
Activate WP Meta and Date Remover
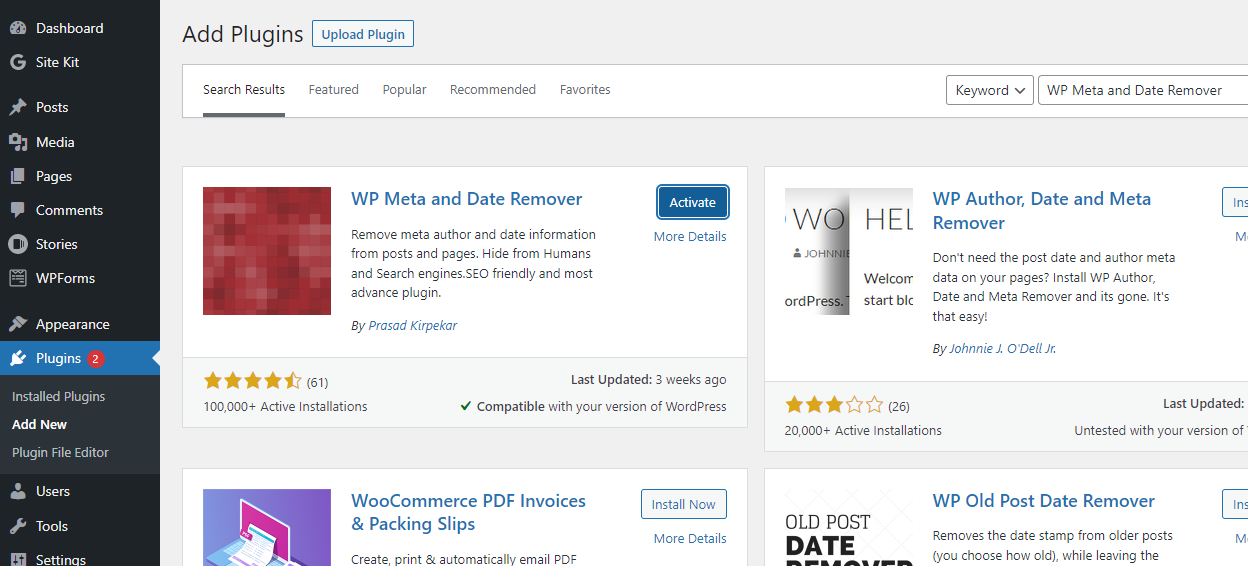[693, 202]
